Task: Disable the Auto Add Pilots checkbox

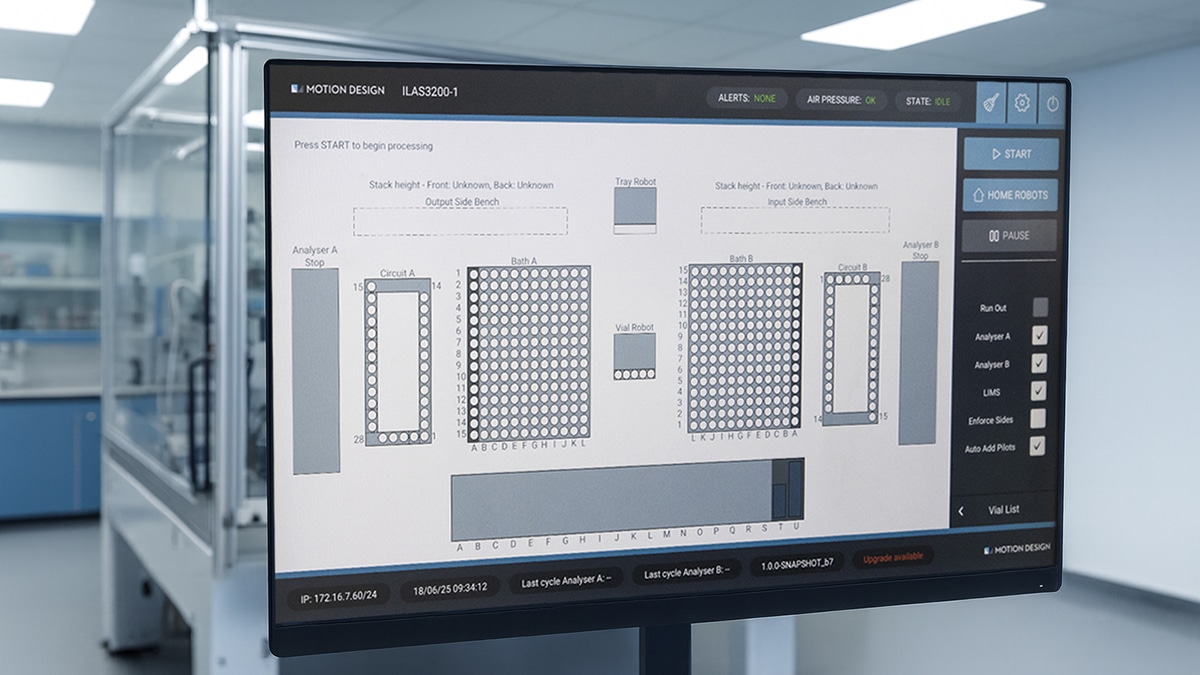Action: (1038, 446)
